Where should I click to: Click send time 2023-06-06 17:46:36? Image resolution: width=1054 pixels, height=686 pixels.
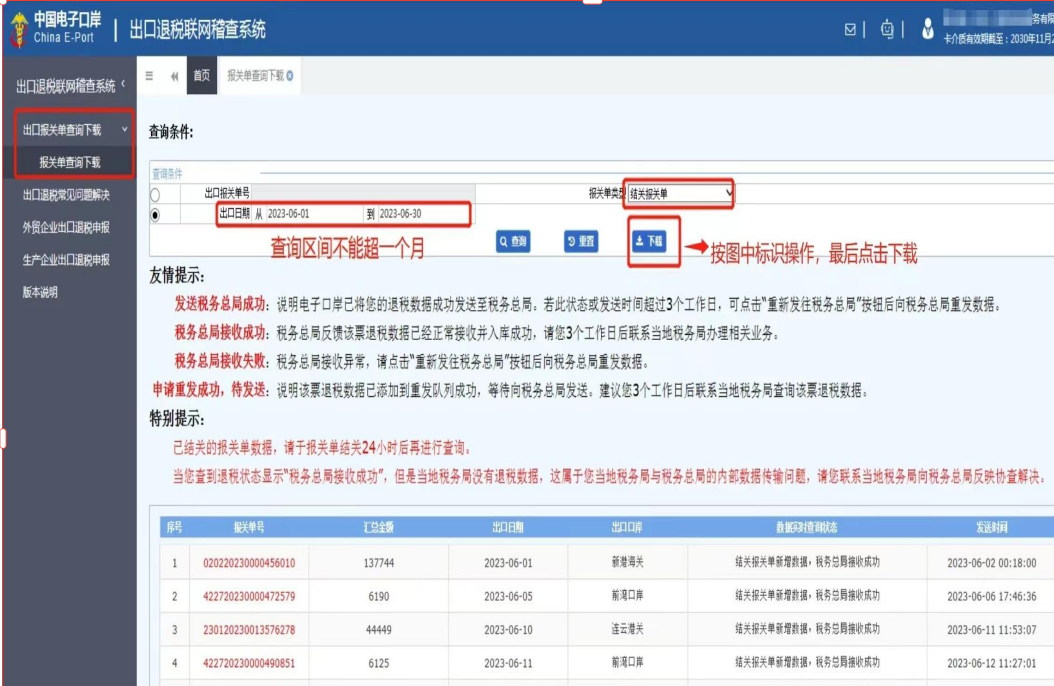[991, 596]
